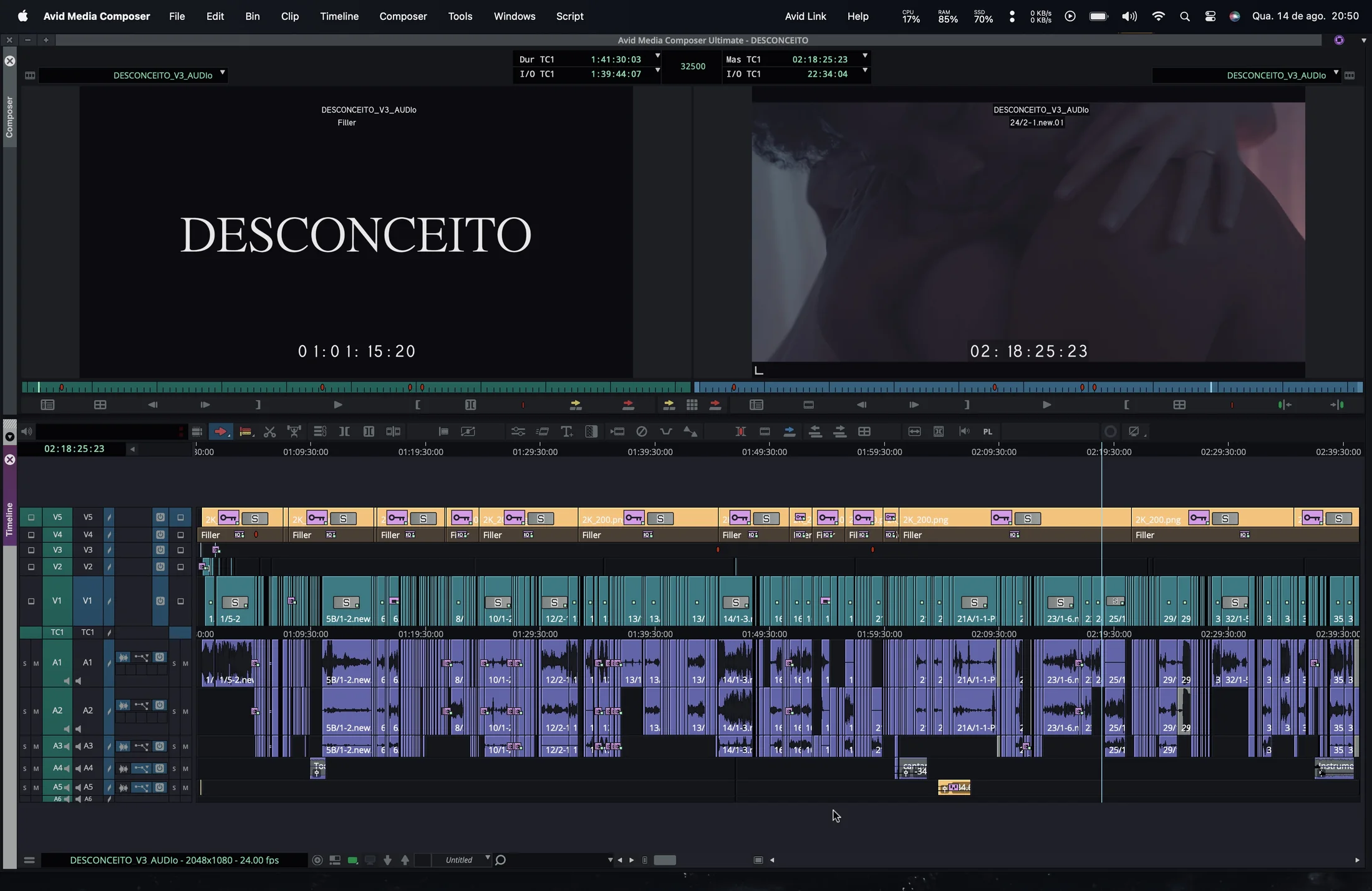Viewport: 1372px width, 891px height.
Task: Play the source monitor
Action: tap(337, 405)
